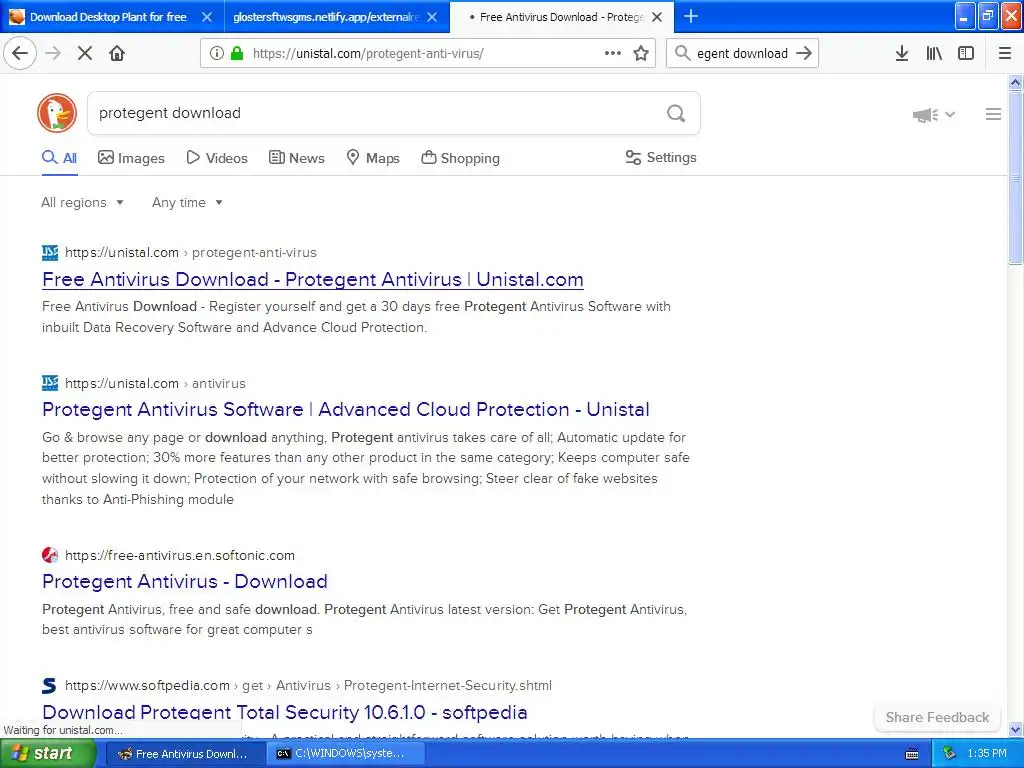Image resolution: width=1024 pixels, height=768 pixels.
Task: Open Protegent Antivirus - Download softonic link
Action: [185, 581]
